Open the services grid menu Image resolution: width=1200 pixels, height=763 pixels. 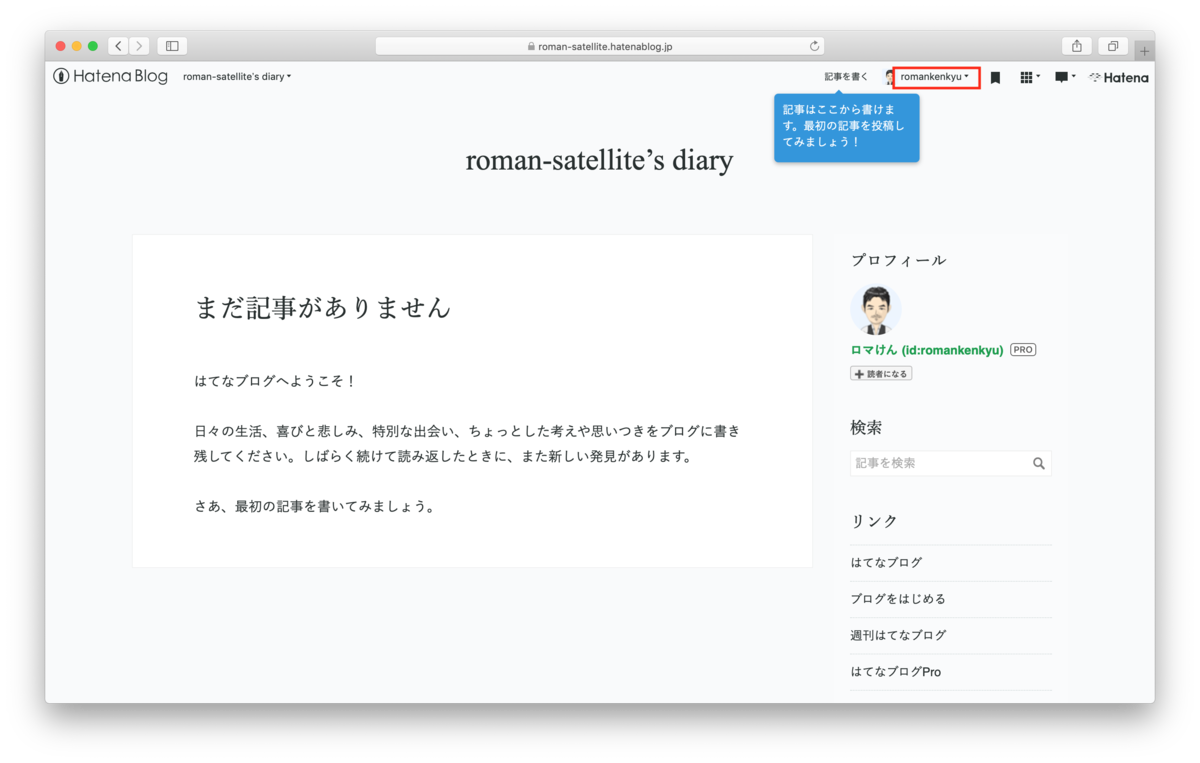coord(1029,77)
